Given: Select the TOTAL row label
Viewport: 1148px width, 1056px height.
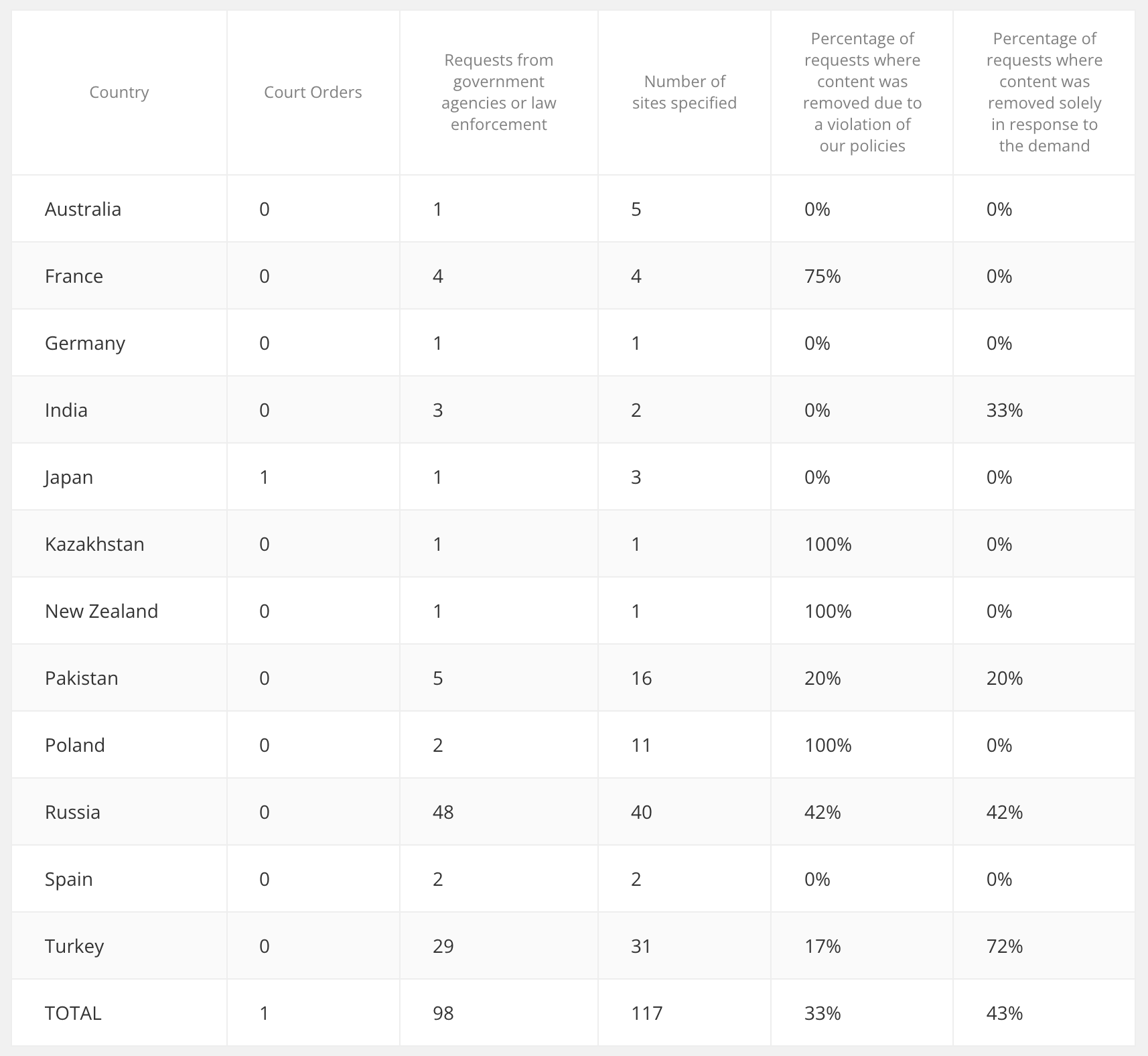Looking at the screenshot, I should pos(73,1013).
